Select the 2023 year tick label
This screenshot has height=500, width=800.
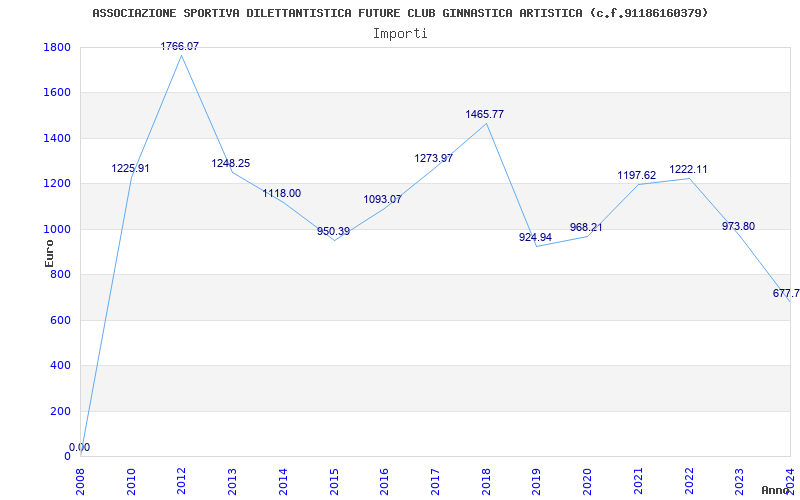click(739, 481)
